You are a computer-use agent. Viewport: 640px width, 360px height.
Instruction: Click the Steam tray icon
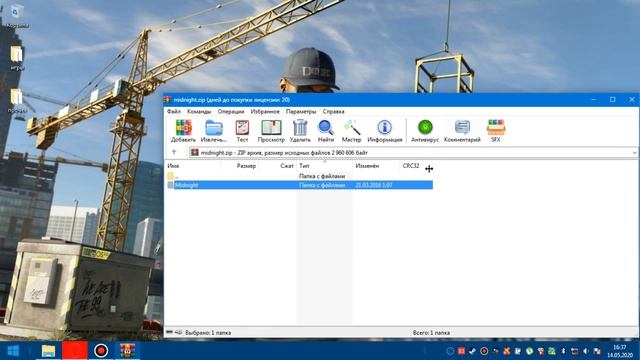pos(472,351)
